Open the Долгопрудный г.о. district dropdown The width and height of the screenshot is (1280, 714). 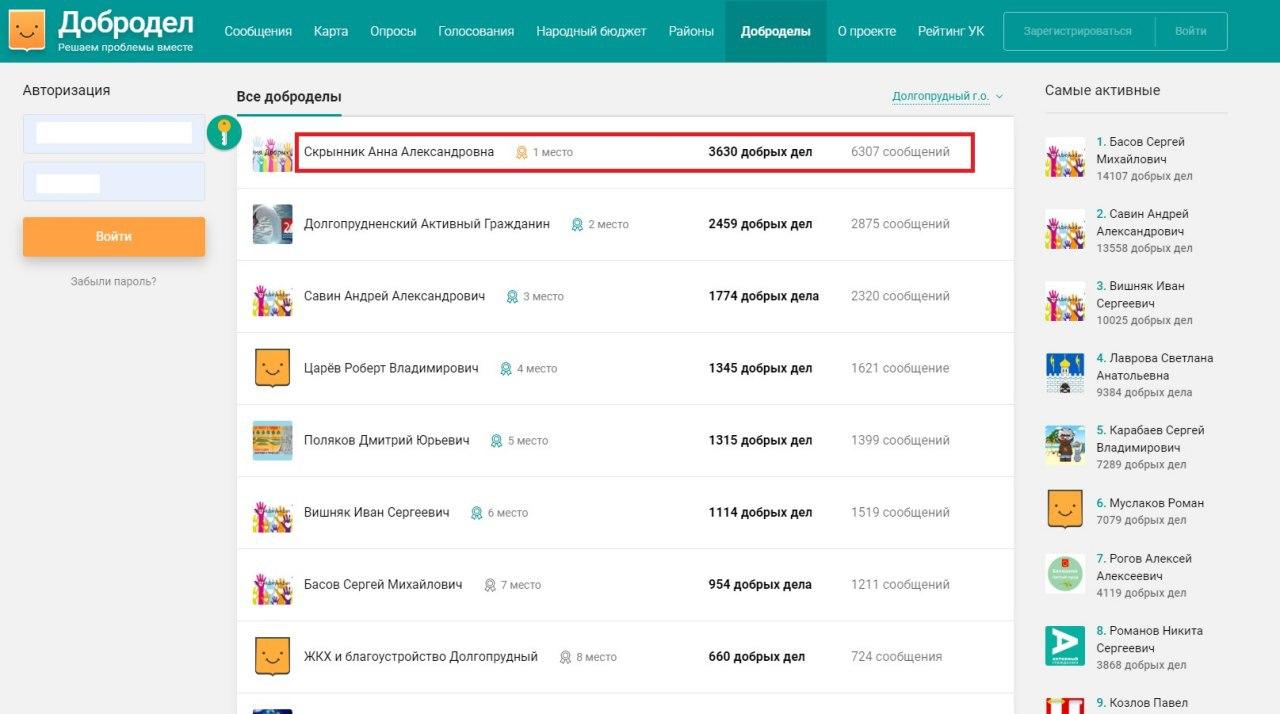(x=947, y=97)
